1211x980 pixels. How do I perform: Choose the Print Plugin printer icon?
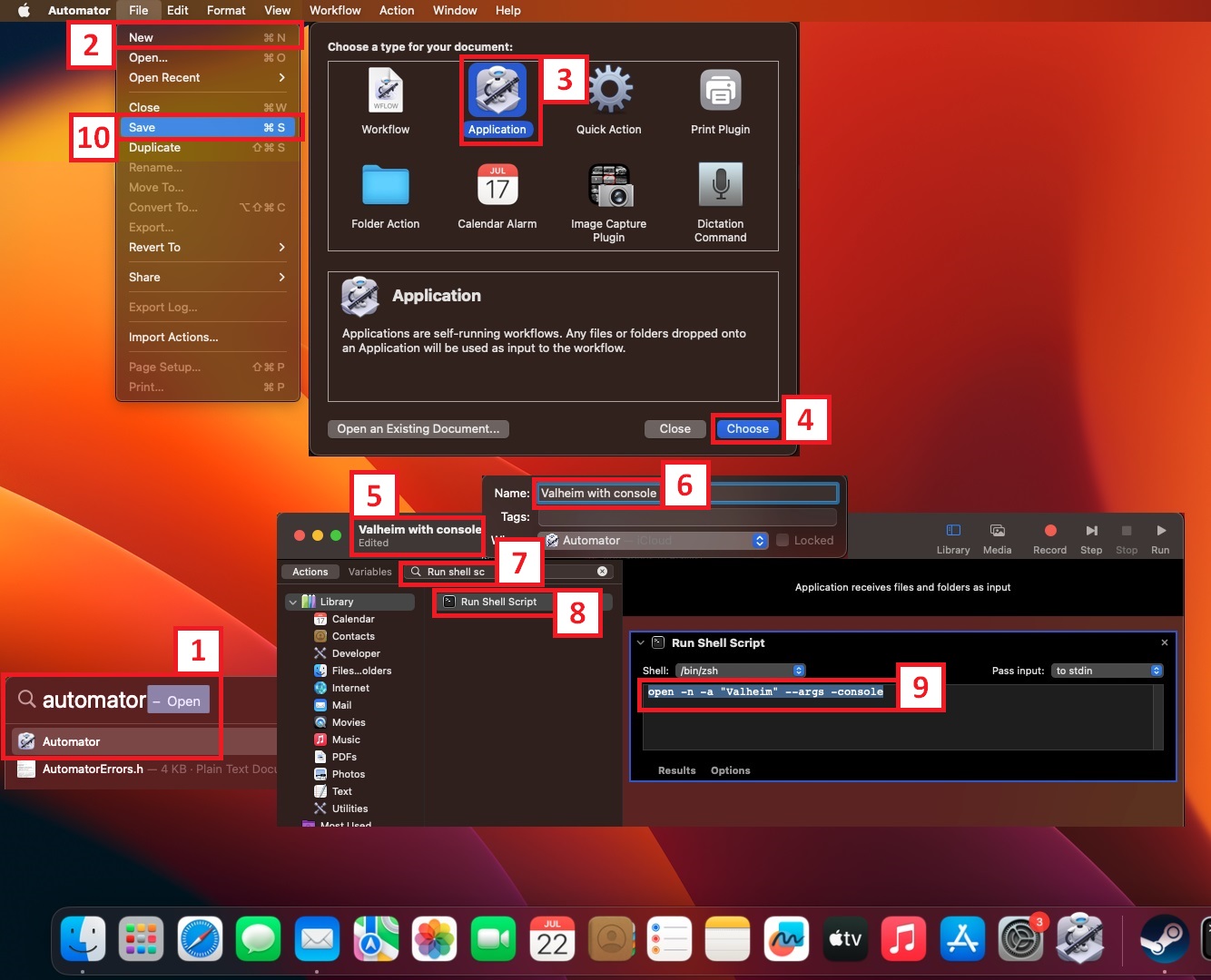tap(721, 90)
